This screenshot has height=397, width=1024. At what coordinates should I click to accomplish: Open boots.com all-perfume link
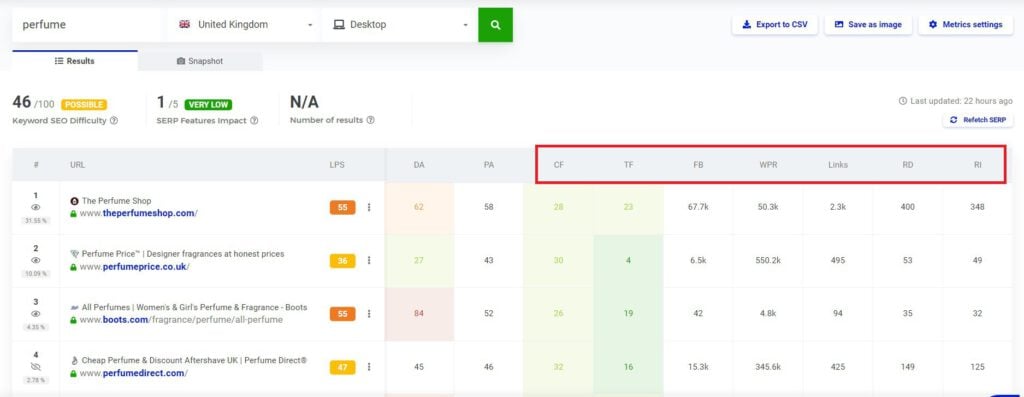pos(181,320)
